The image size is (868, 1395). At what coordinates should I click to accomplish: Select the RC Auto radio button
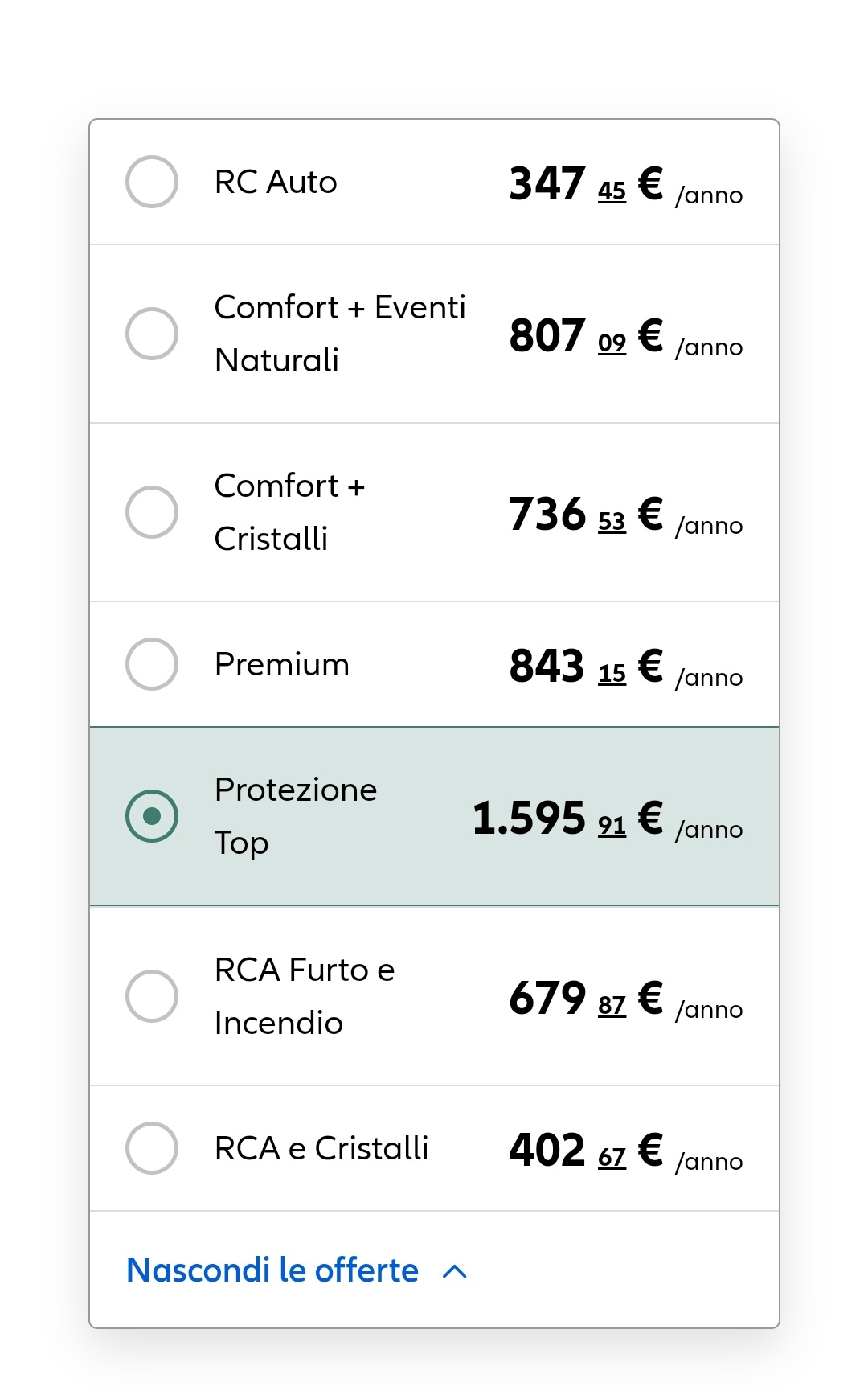152,182
